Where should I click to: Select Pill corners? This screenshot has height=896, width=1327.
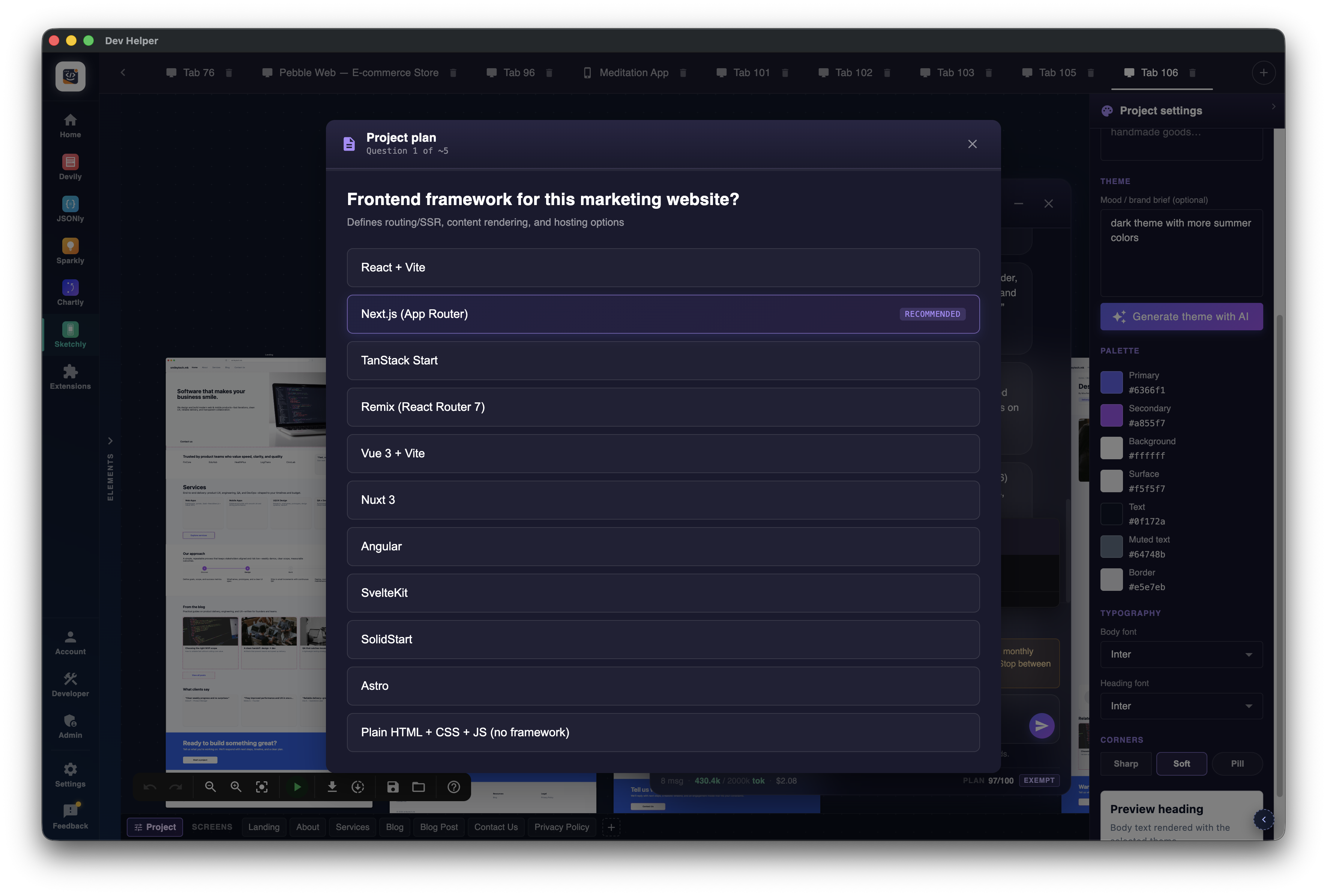click(x=1237, y=764)
